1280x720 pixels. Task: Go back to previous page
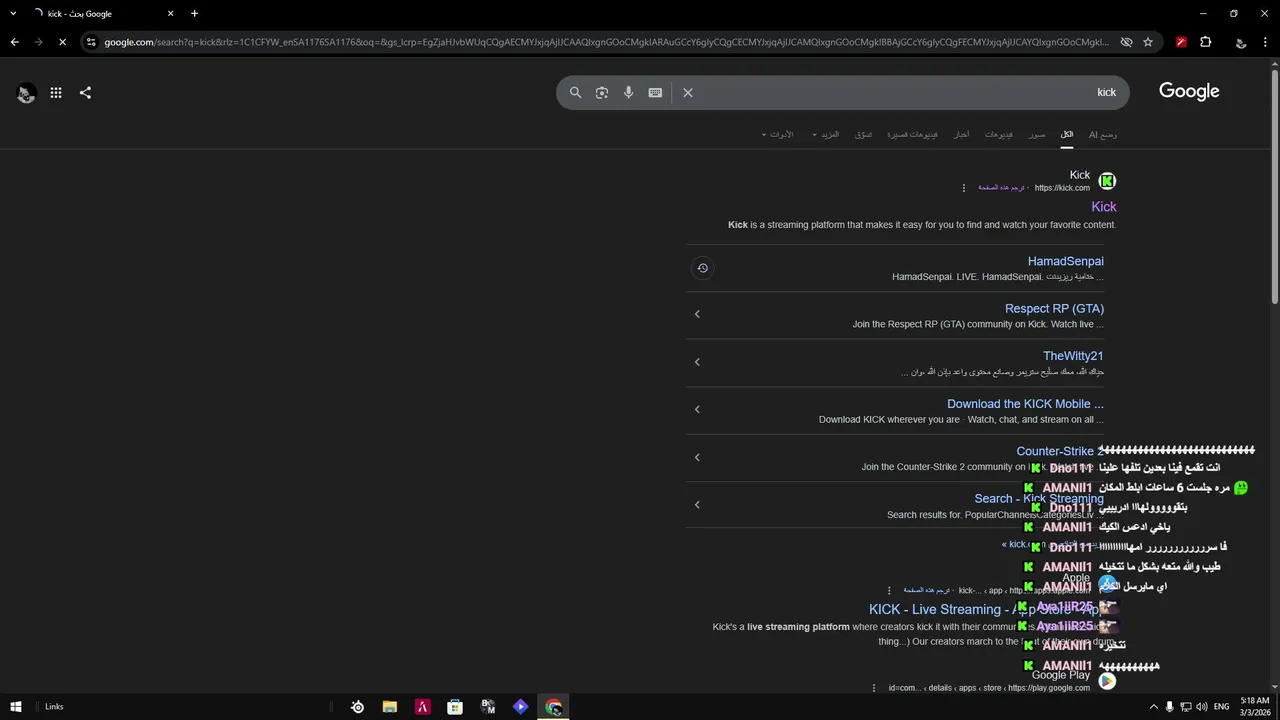pyautogui.click(x=14, y=42)
